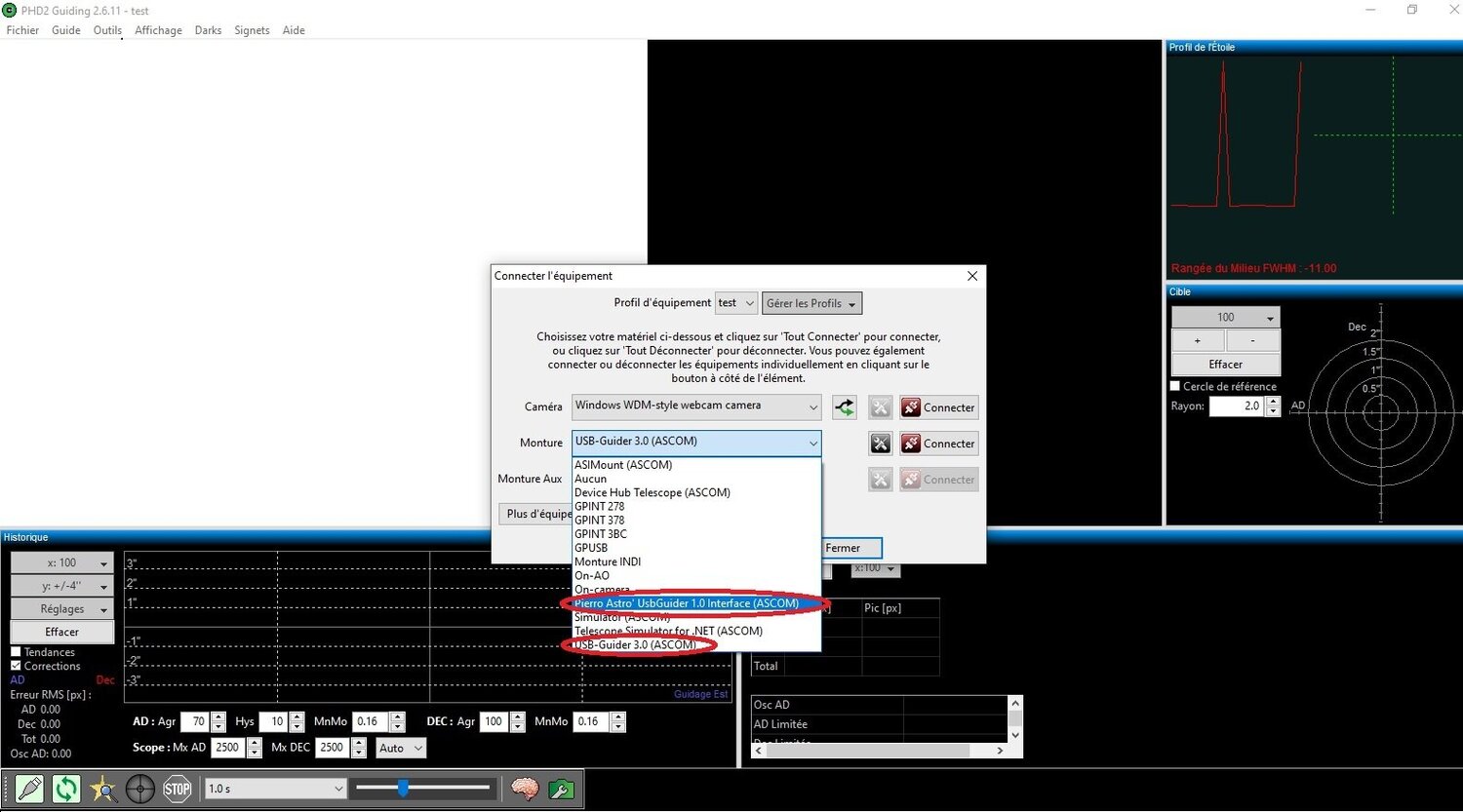Viewport: 1463px width, 812px height.
Task: Click the minus button in Cible panel
Action: (1253, 340)
